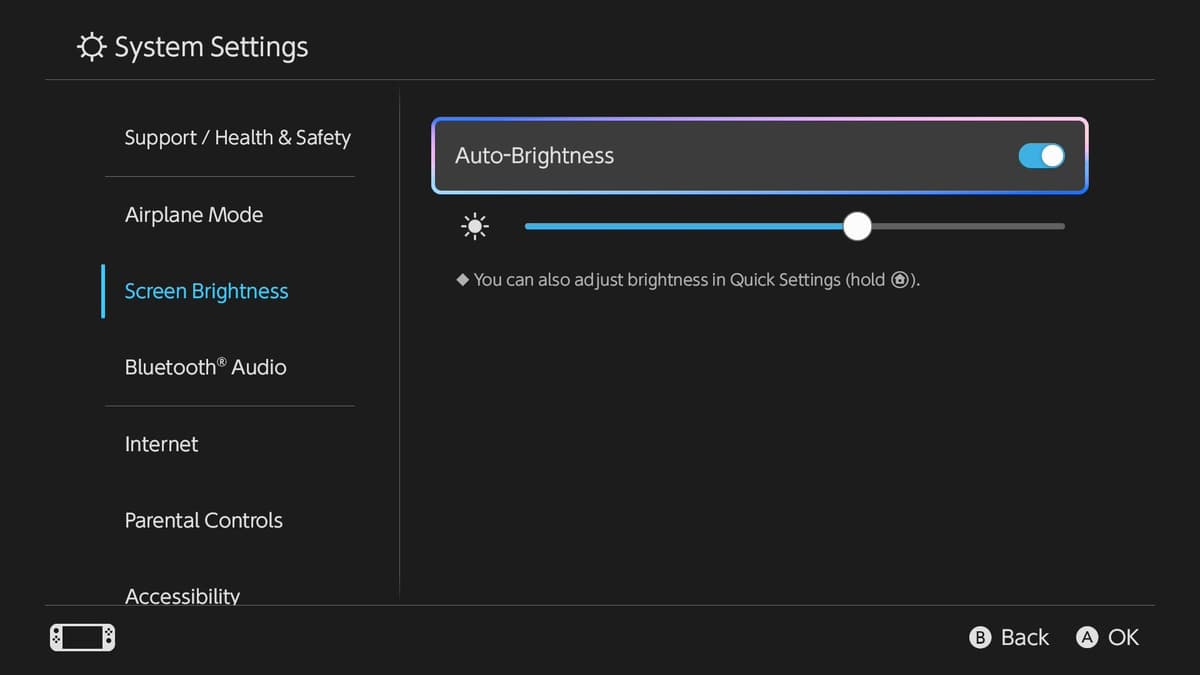
Task: Open Support / Health & Safety
Action: pos(237,137)
